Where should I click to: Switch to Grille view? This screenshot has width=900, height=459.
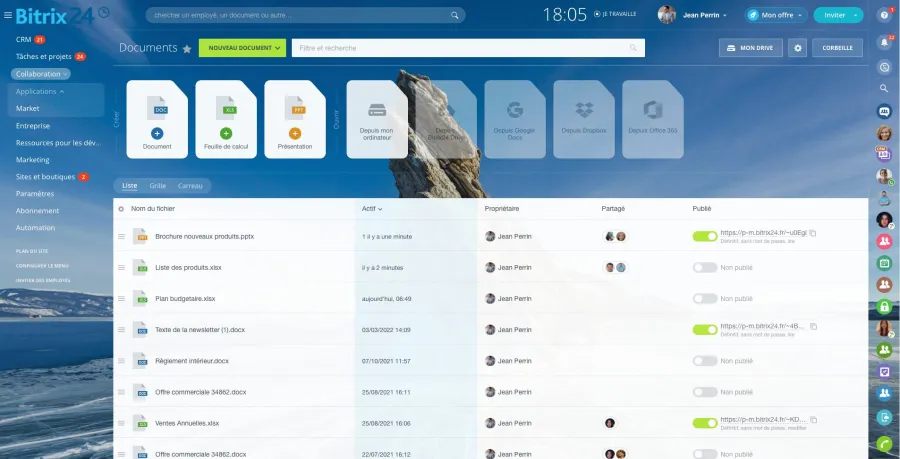point(158,186)
